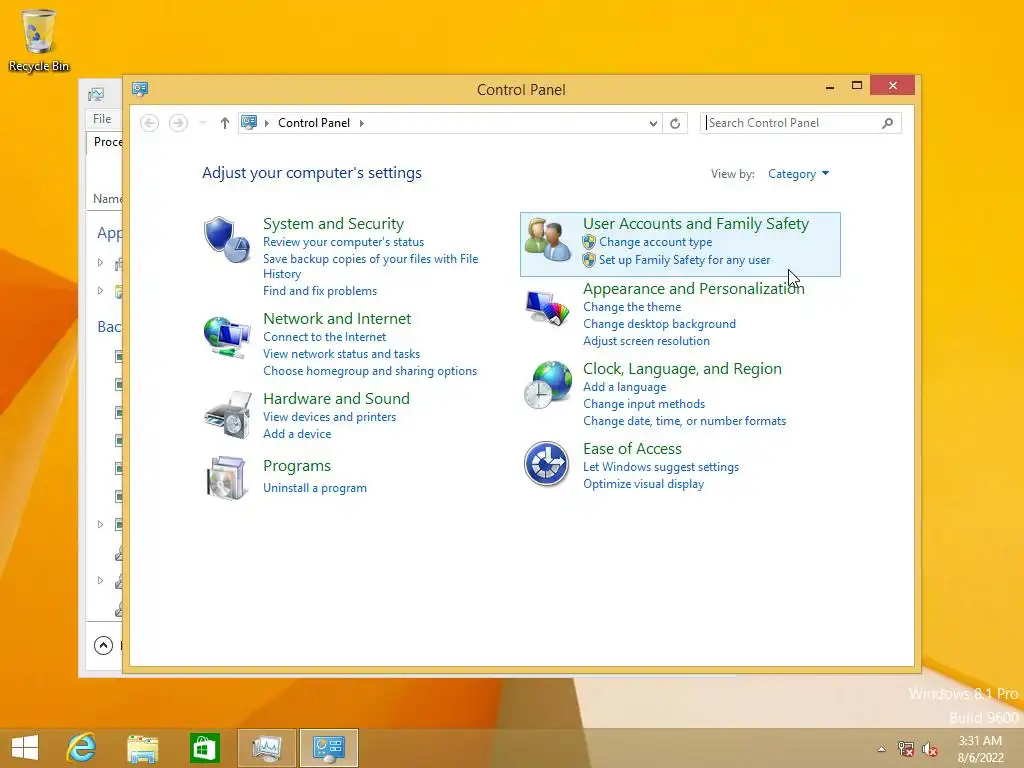Image resolution: width=1024 pixels, height=768 pixels.
Task: Expand the arrow before Control Panel breadcrumb
Action: click(x=266, y=123)
